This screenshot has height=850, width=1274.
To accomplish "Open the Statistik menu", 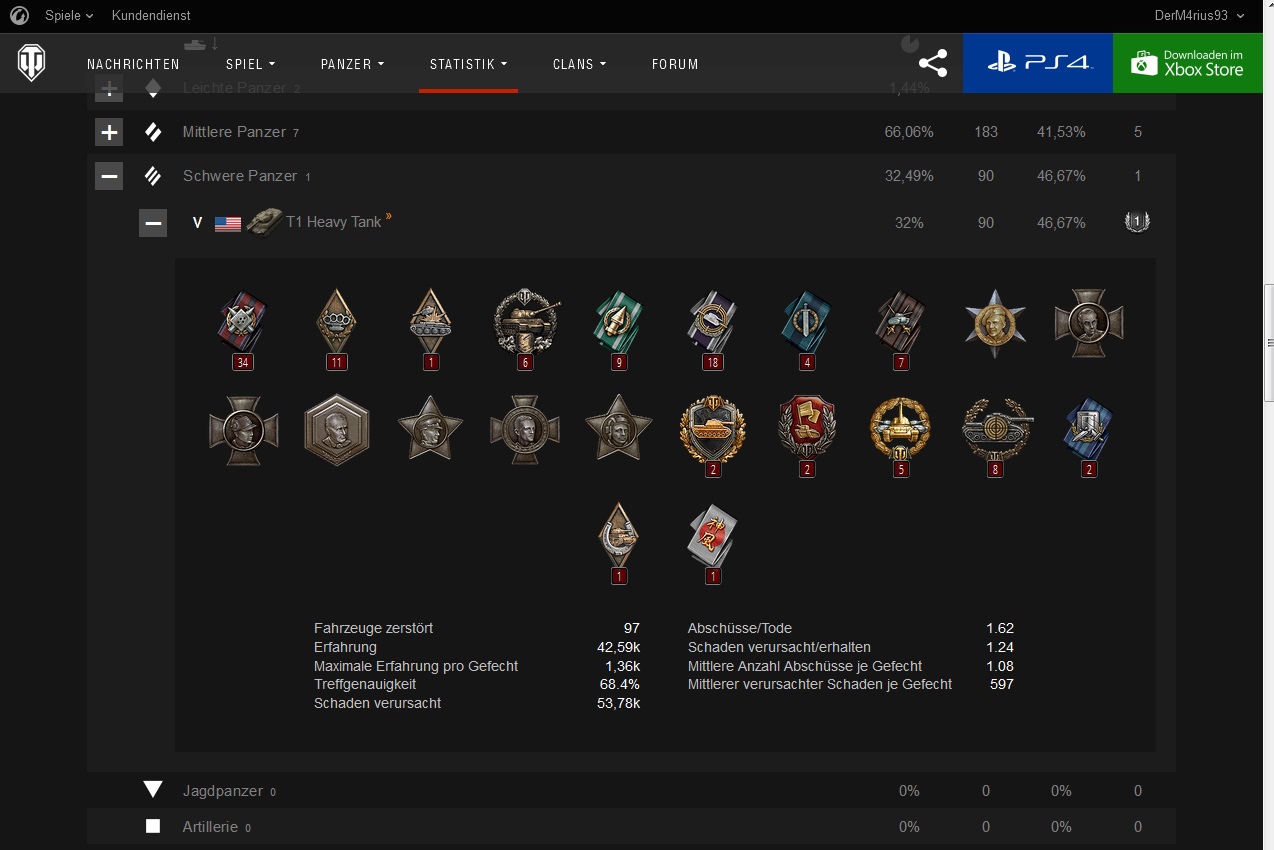I will 468,64.
